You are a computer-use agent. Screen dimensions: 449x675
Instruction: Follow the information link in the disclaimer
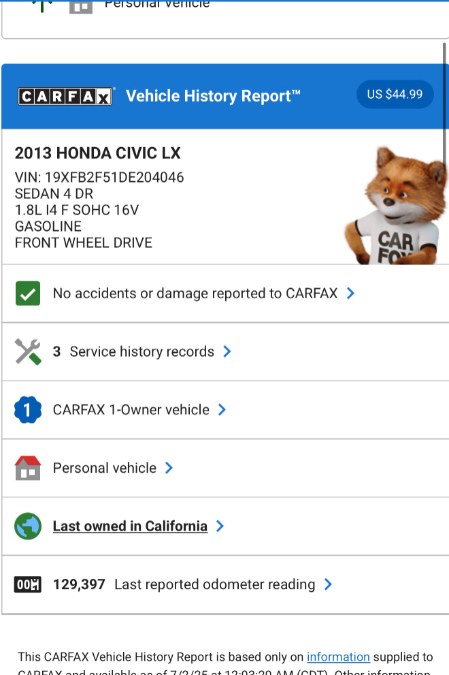click(338, 657)
